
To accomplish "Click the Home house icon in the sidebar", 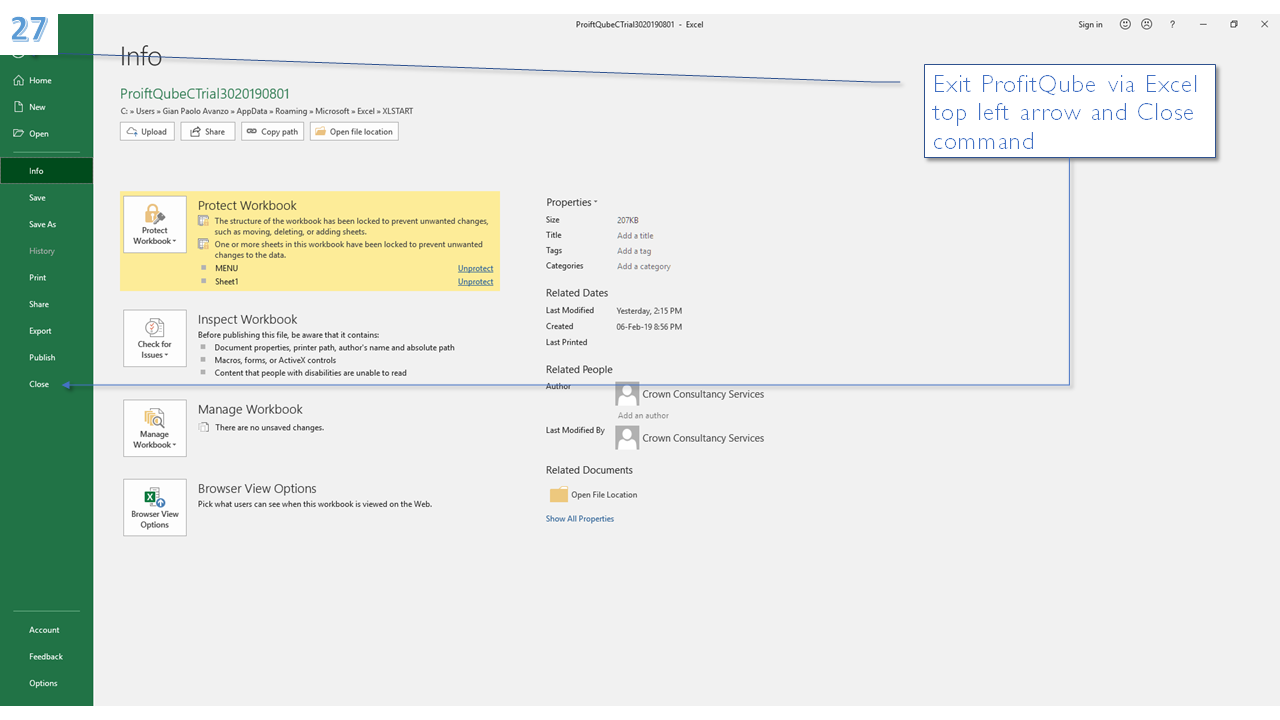I will 18,80.
